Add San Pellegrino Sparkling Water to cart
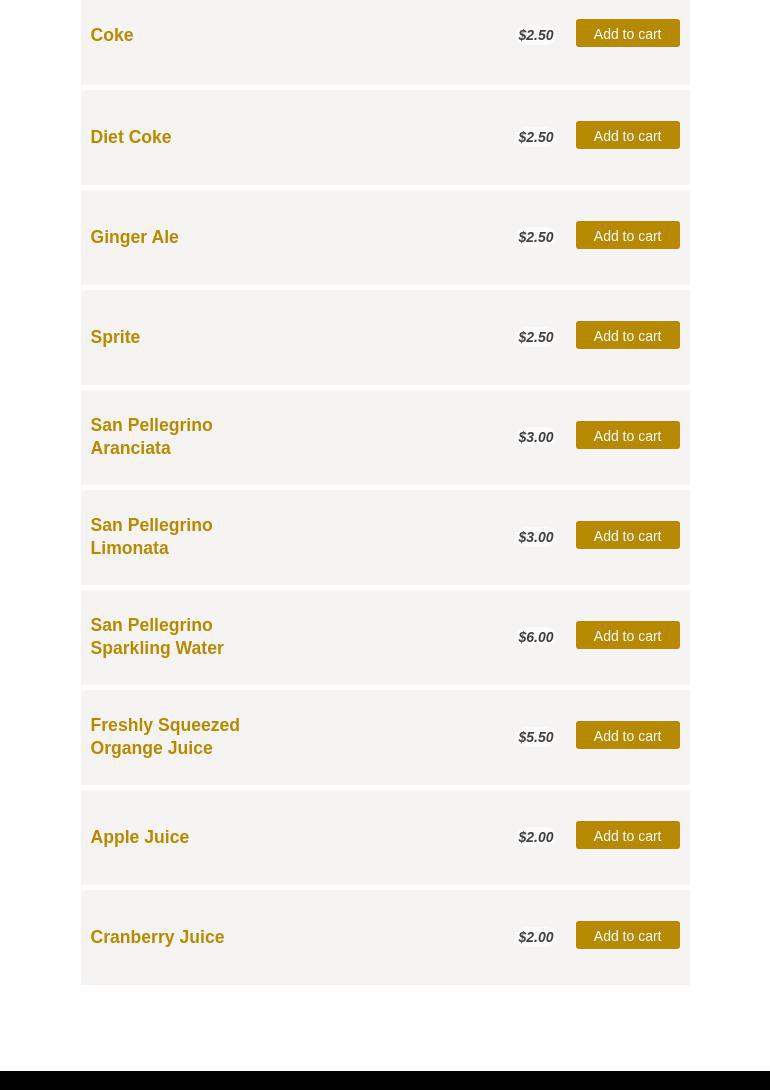This screenshot has width=770, height=1090. click(x=627, y=636)
